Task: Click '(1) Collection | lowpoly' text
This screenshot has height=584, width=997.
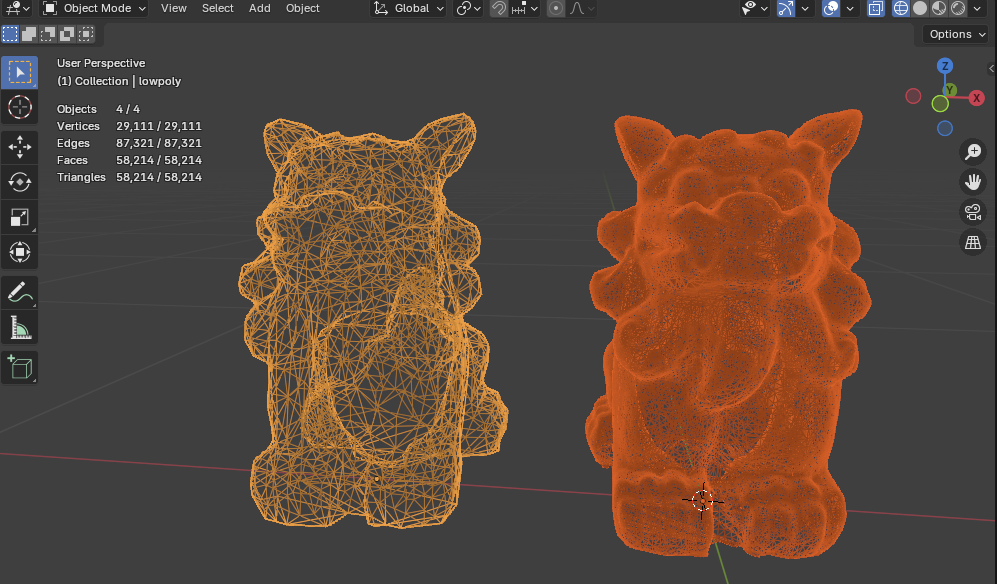Action: click(x=119, y=81)
